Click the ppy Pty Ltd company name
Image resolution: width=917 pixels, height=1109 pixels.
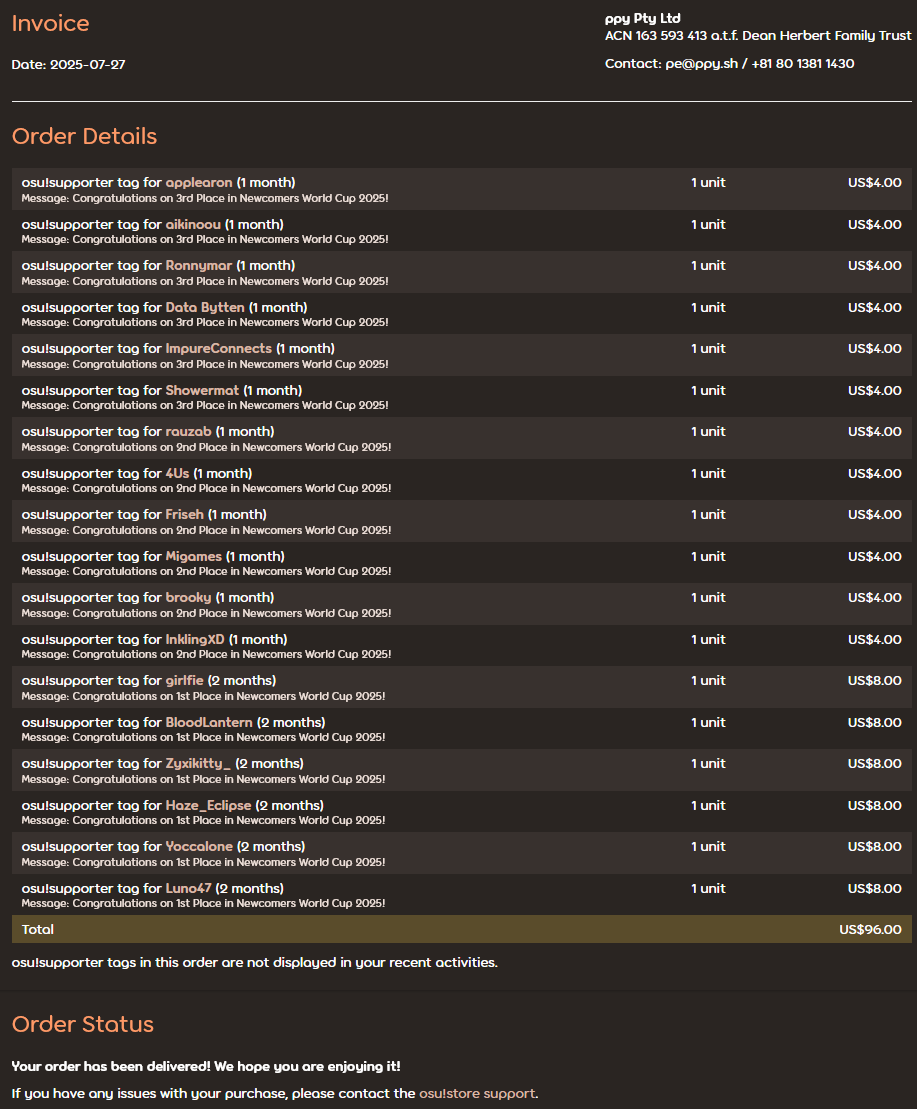pyautogui.click(x=643, y=18)
